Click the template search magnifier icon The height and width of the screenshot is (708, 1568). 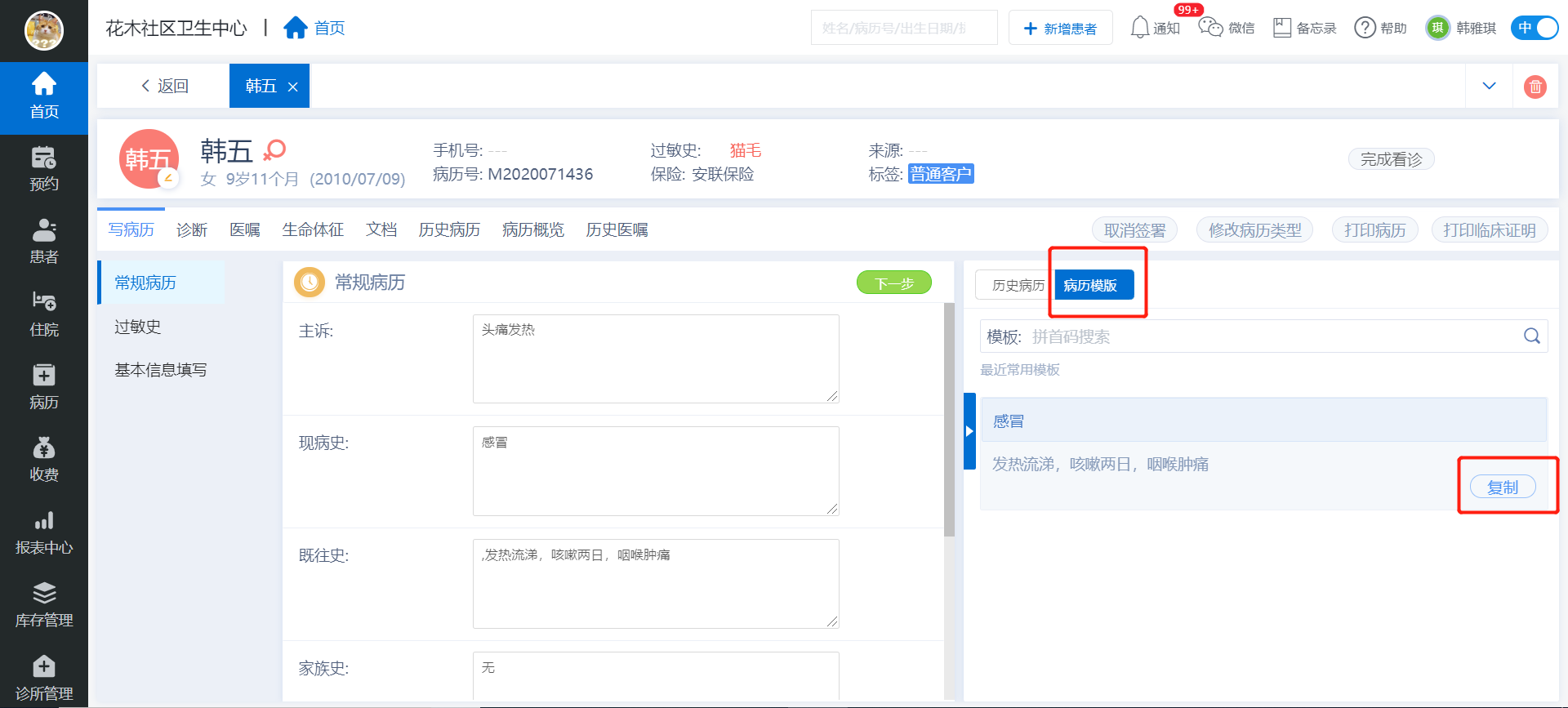click(x=1532, y=336)
